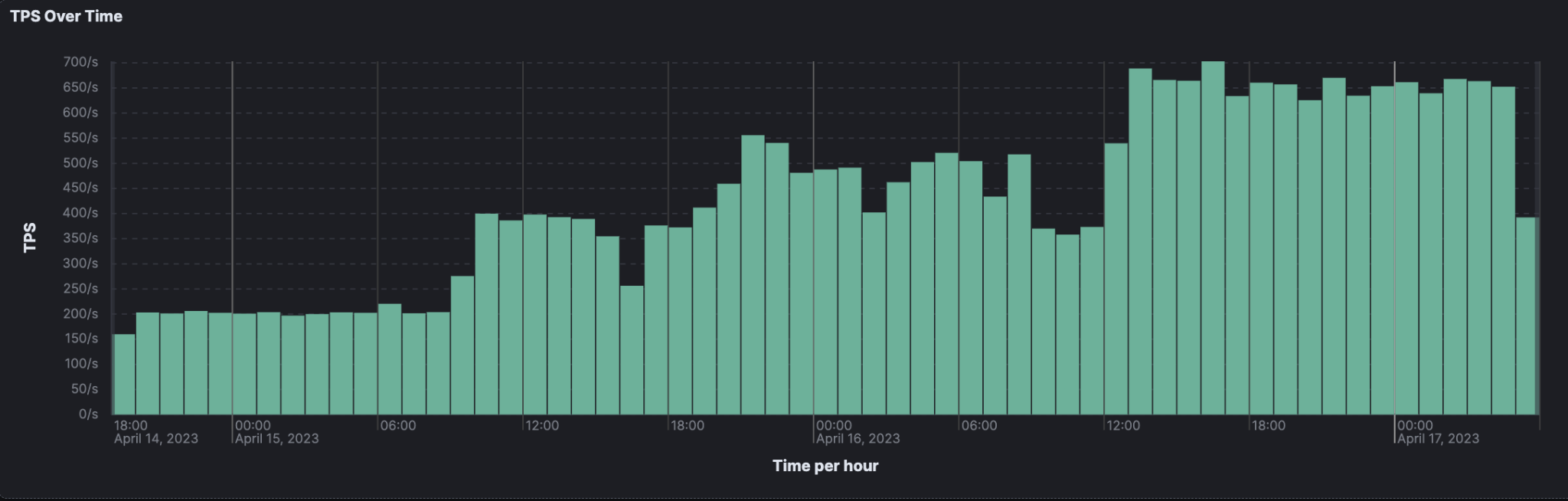Click the "500/s" y-axis tick label
Viewport: 1568px width, 501px height.
click(80, 163)
